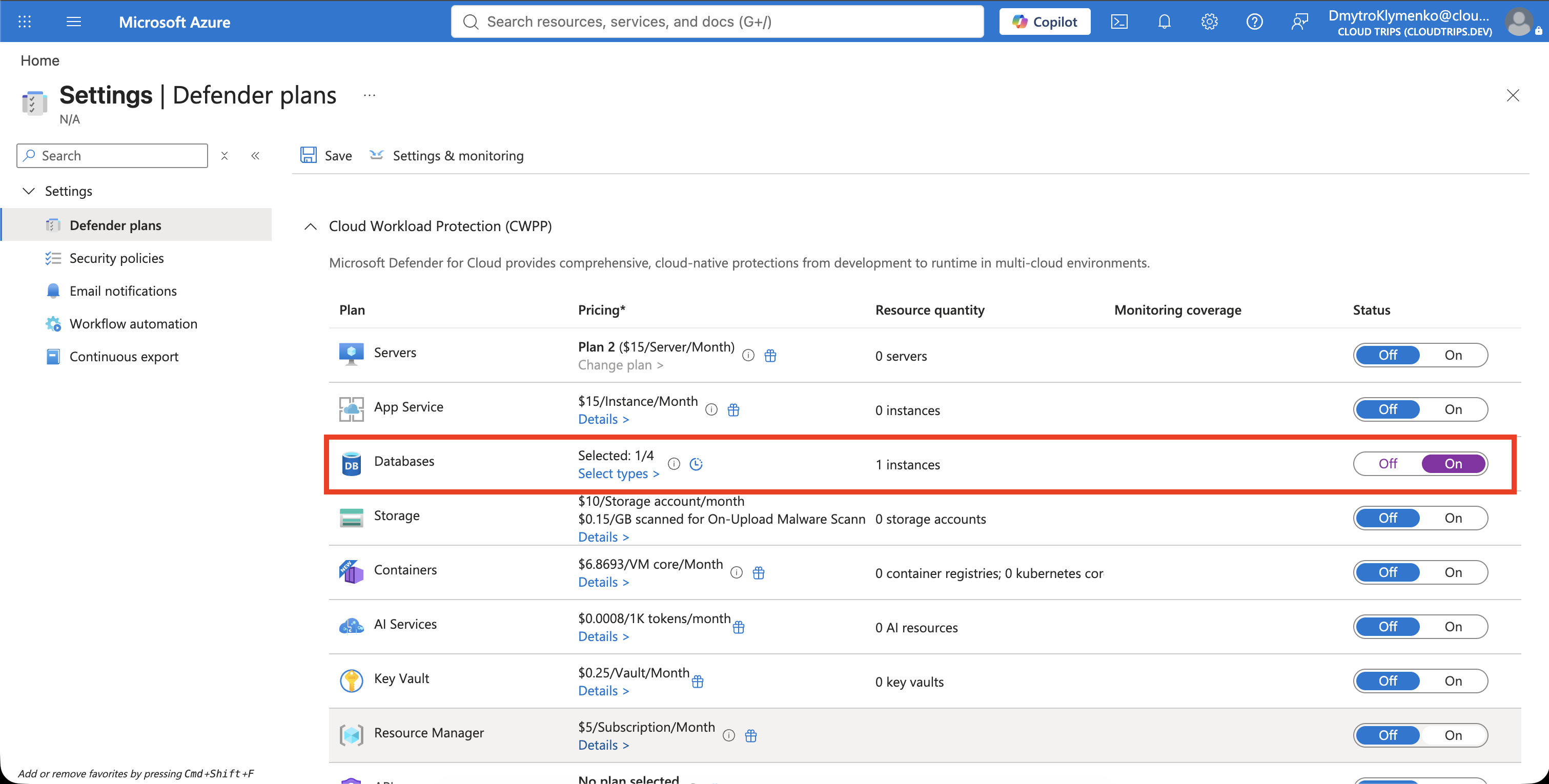This screenshot has width=1549, height=784.
Task: Open the notifications bell
Action: click(x=1164, y=22)
